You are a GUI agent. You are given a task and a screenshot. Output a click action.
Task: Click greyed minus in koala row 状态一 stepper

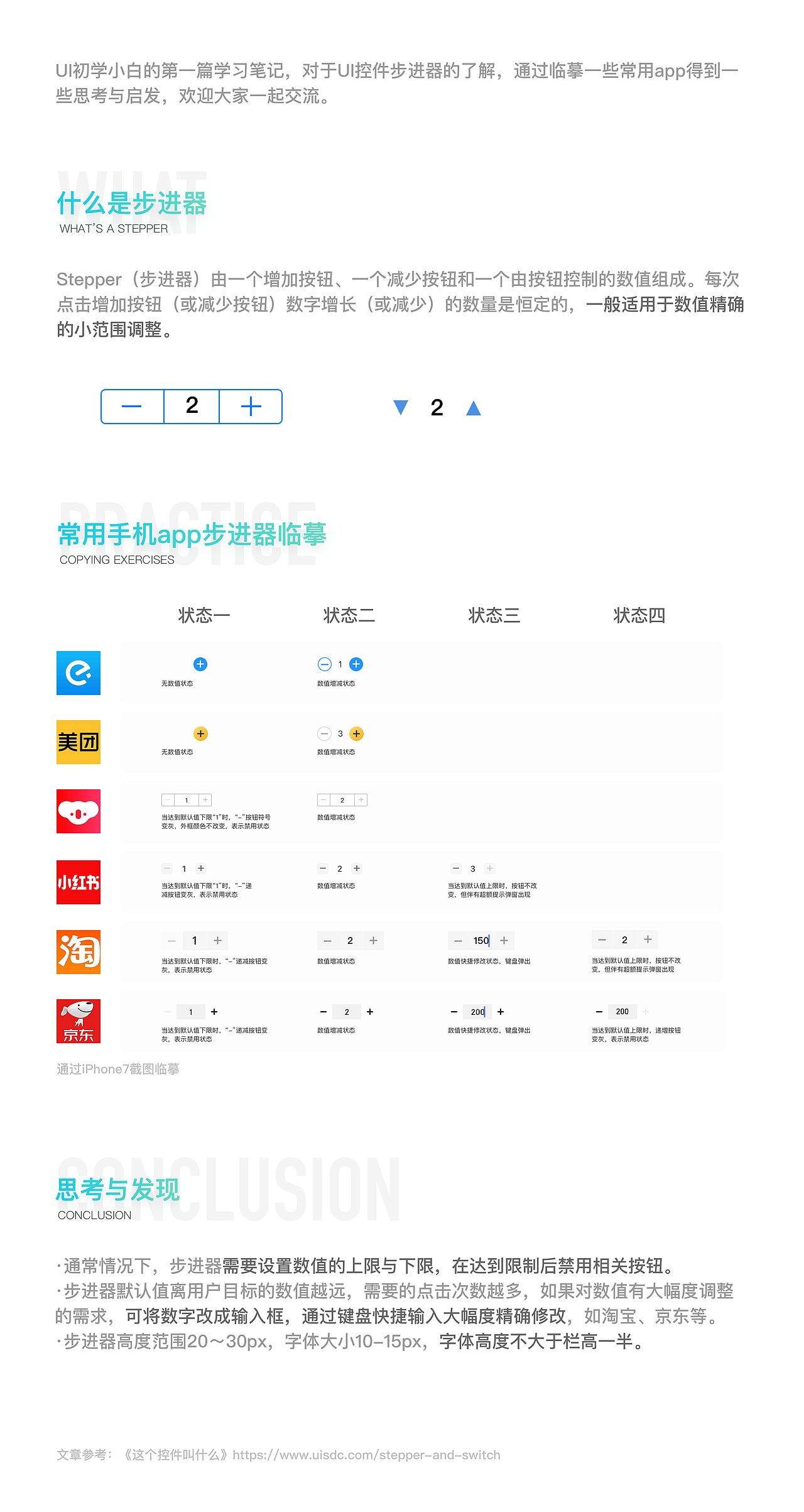coord(168,800)
